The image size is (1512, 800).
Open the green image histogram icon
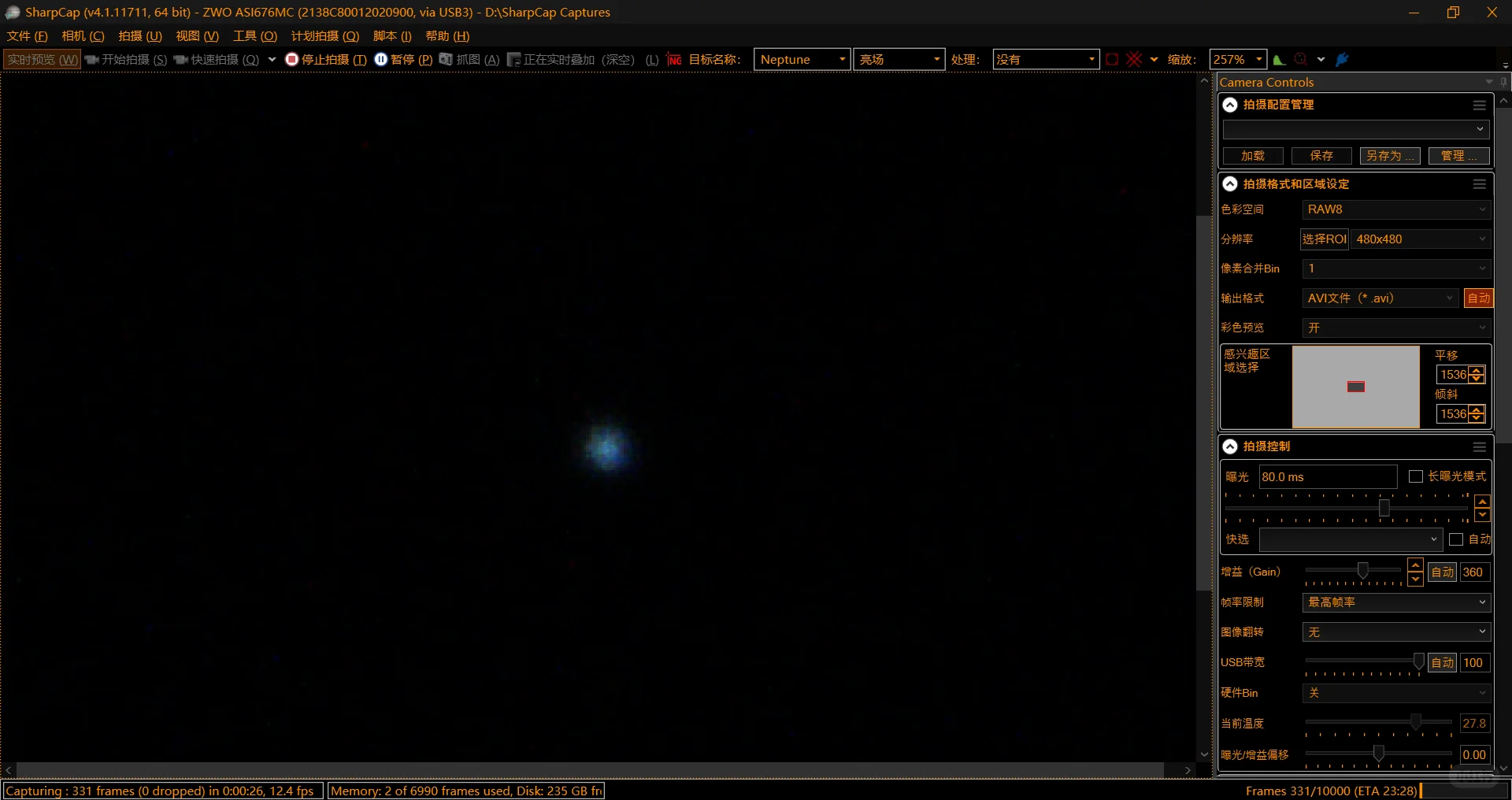tap(1280, 60)
